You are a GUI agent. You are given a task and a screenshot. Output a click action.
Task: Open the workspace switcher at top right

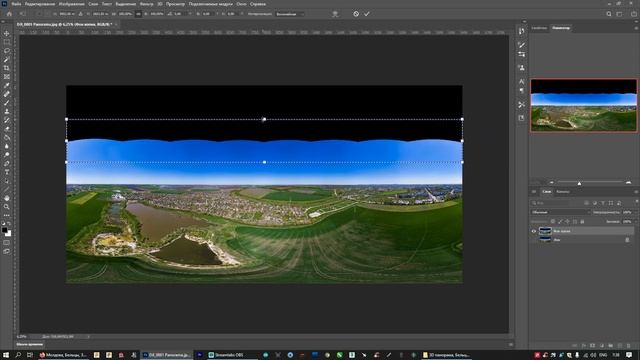[x=620, y=14]
